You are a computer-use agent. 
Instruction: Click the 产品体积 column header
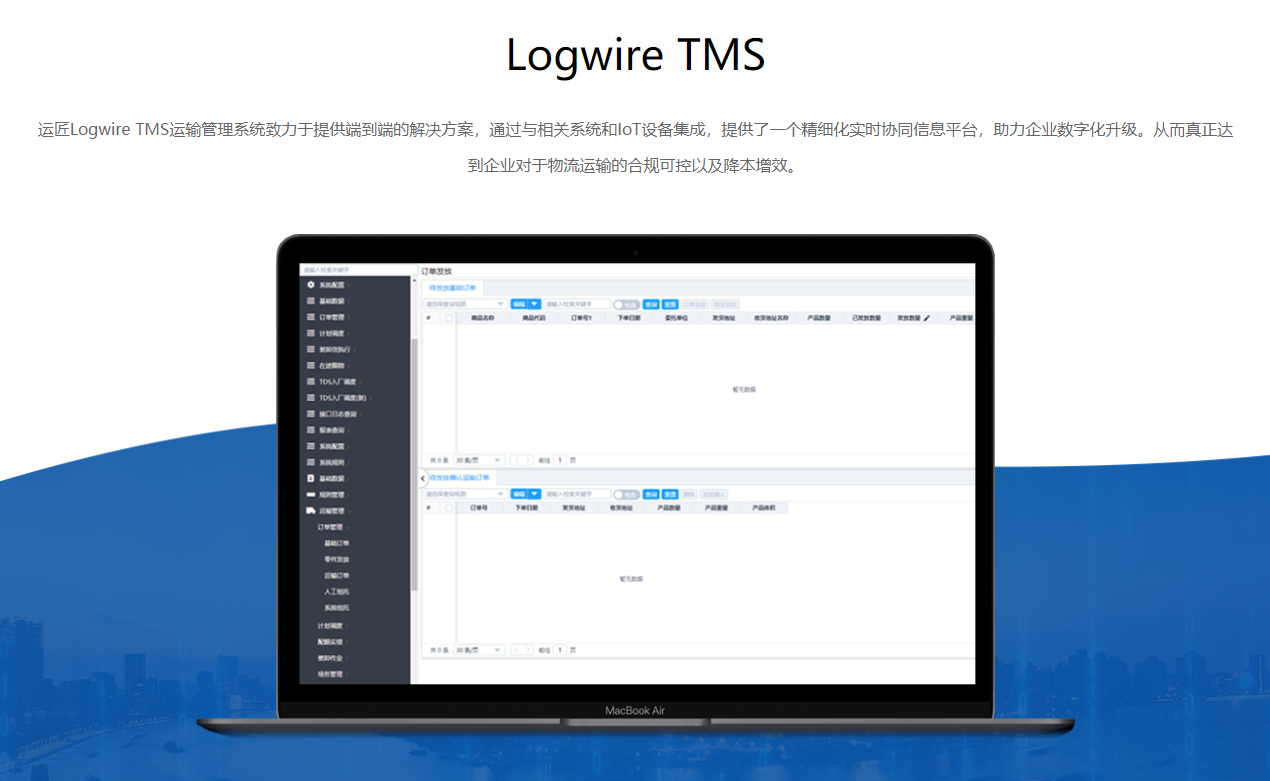pyautogui.click(x=764, y=508)
